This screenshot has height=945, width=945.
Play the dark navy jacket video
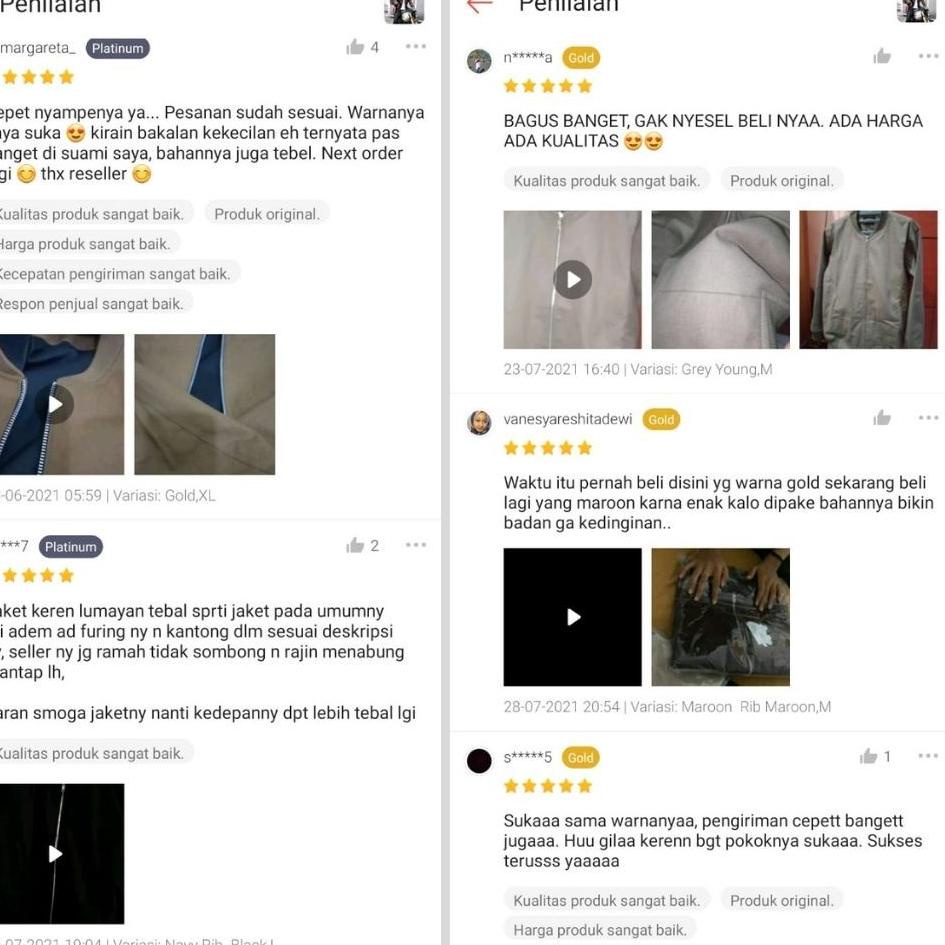[x=58, y=854]
